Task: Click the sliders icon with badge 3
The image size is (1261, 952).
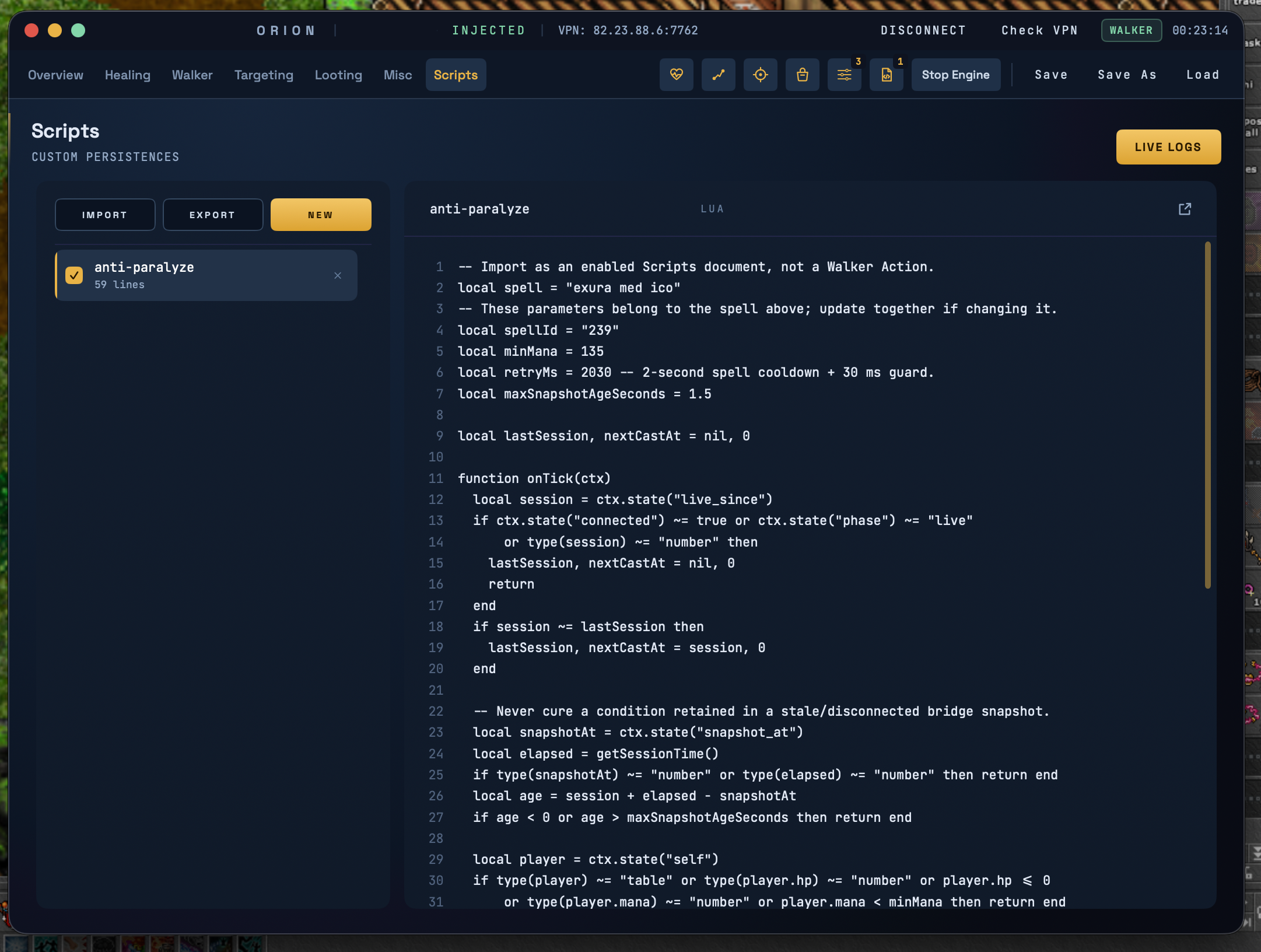Action: (844, 75)
